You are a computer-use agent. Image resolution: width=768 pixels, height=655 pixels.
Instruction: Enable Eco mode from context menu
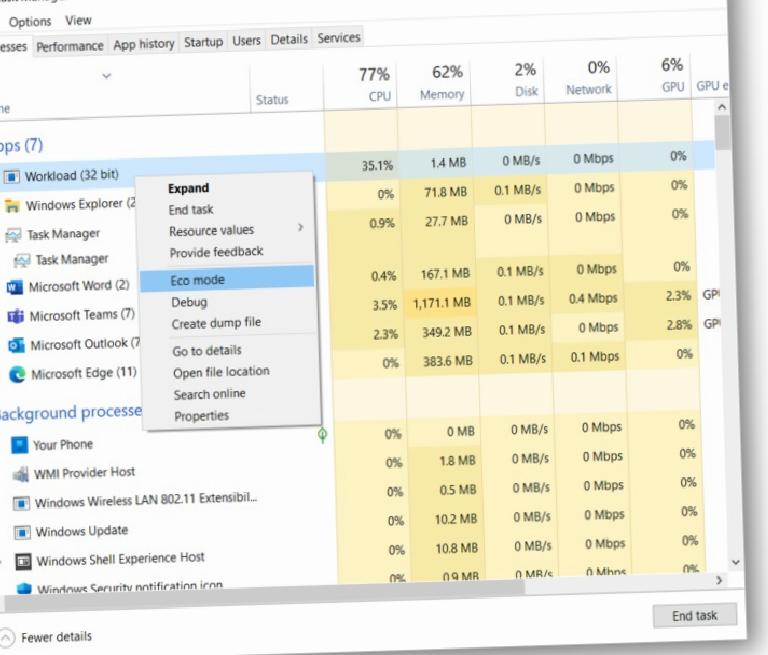click(x=227, y=279)
